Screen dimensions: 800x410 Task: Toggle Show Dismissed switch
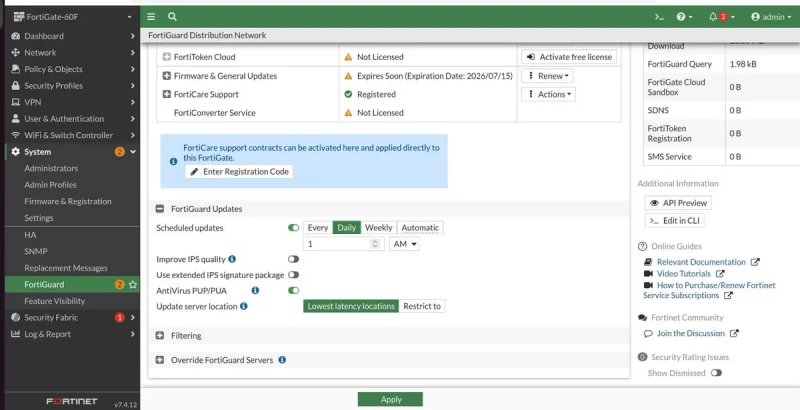(716, 373)
